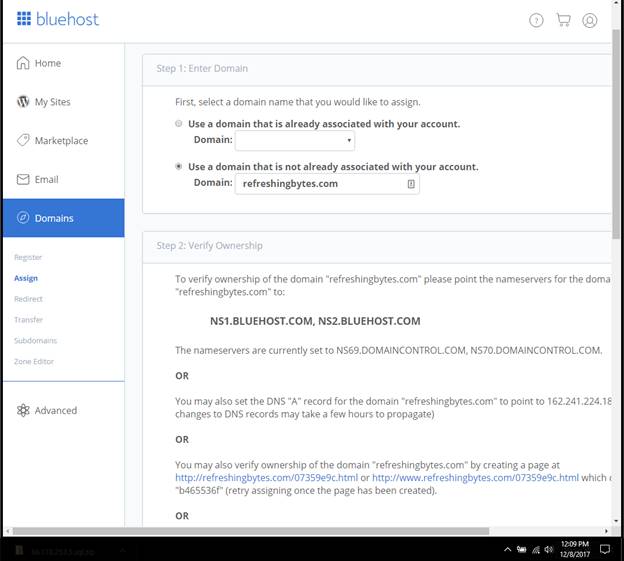Open the Action Center notification icon

click(605, 549)
